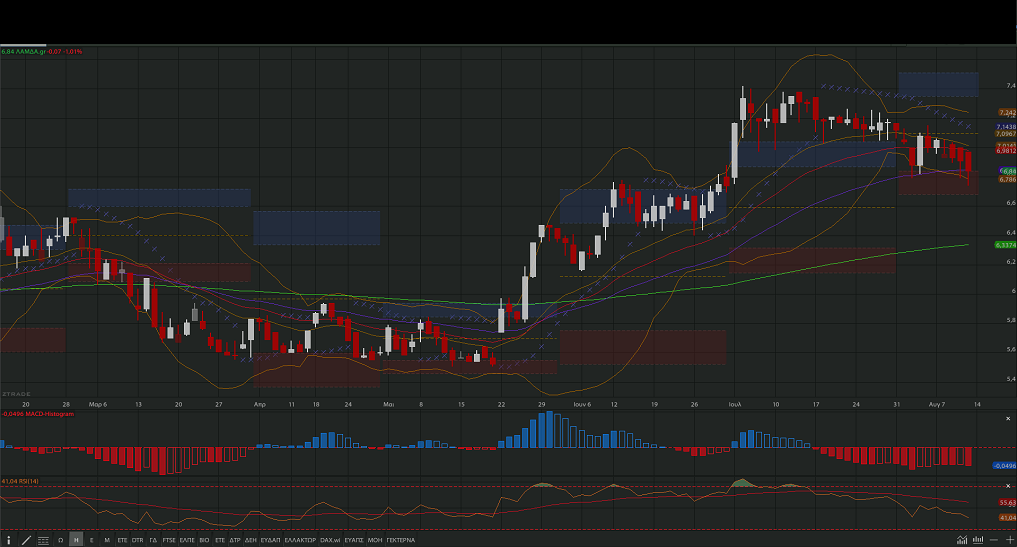Viewport: 1017px width, 547px height.
Task: Open the indicators bar-chart icon
Action: (x=978, y=540)
